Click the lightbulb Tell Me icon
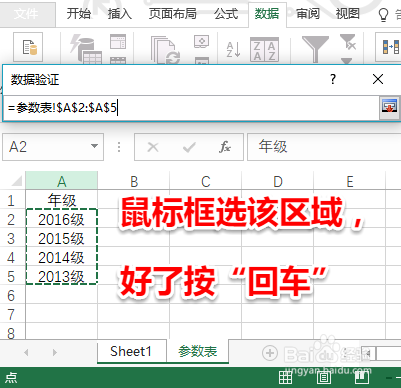 click(384, 15)
